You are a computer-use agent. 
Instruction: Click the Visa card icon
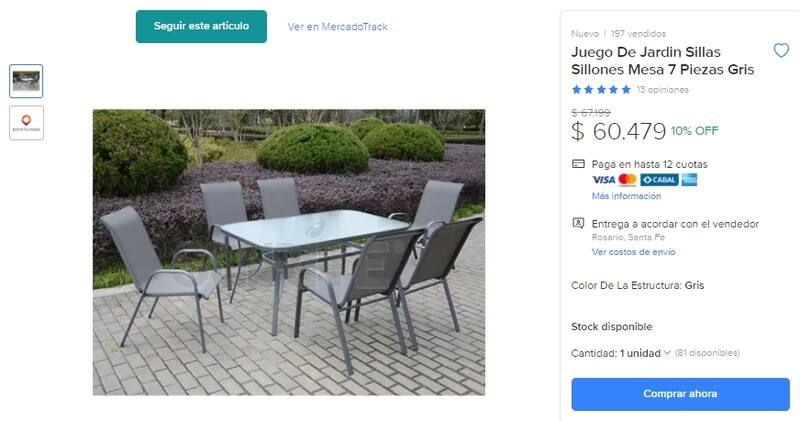(x=604, y=180)
